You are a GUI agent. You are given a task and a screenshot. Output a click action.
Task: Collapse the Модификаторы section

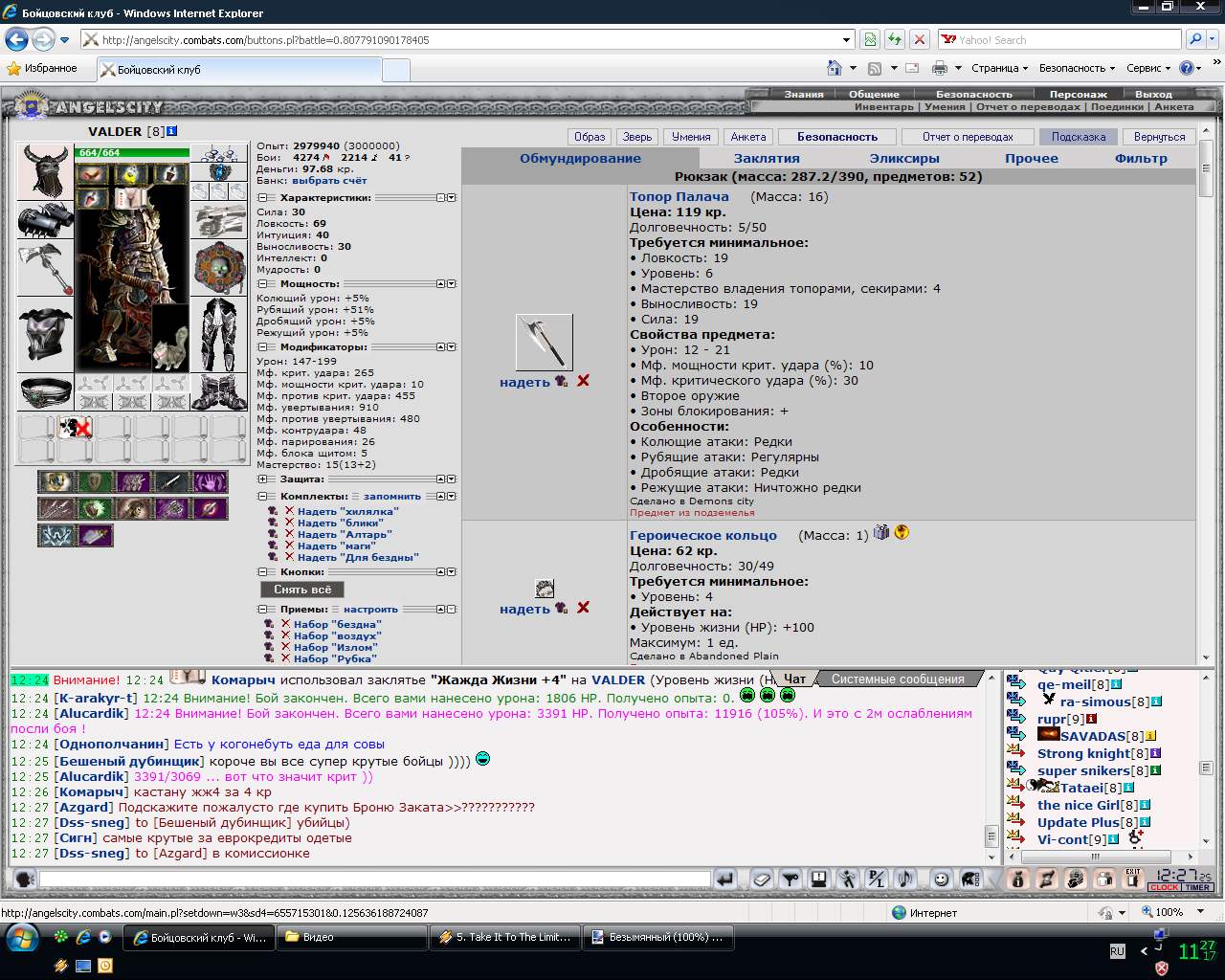[x=262, y=347]
